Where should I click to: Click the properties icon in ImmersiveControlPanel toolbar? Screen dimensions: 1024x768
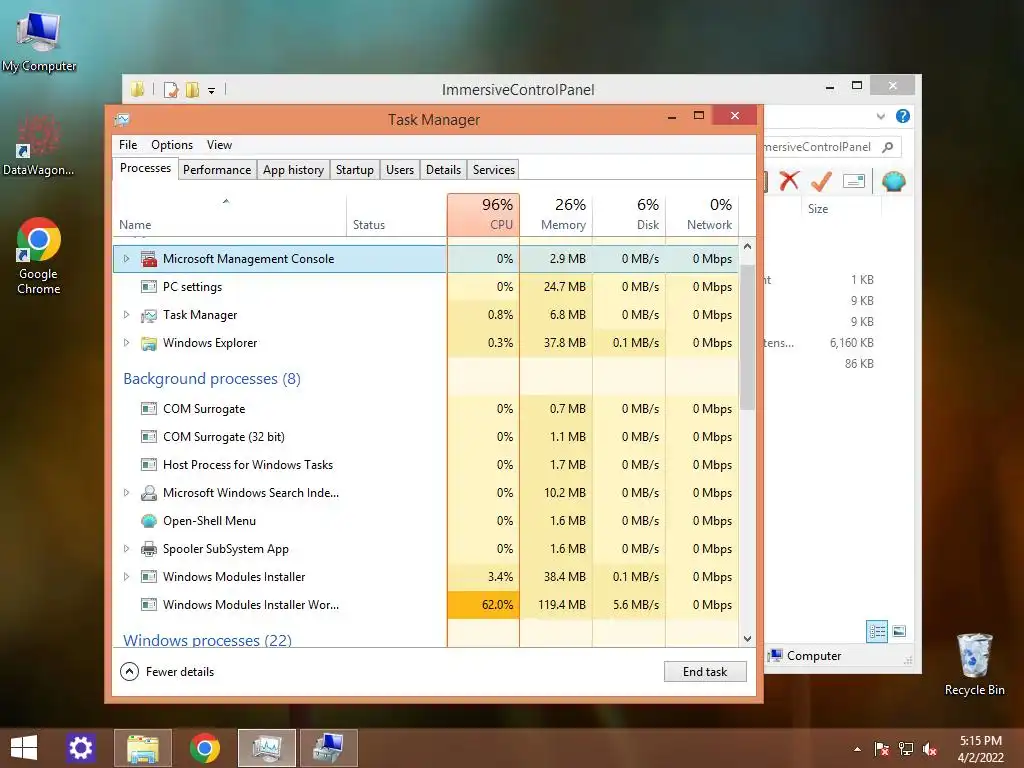pos(854,181)
